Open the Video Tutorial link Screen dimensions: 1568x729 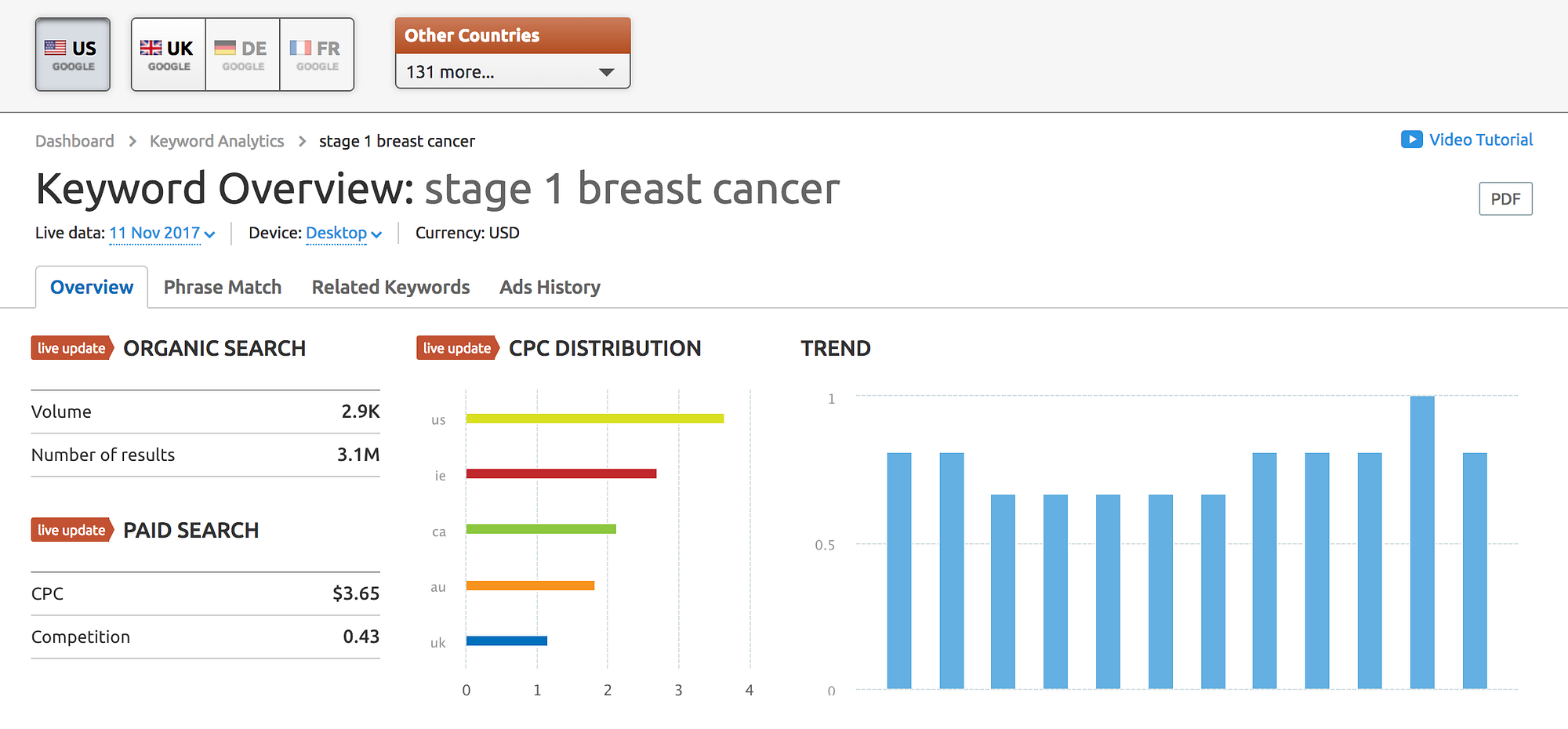(1480, 140)
